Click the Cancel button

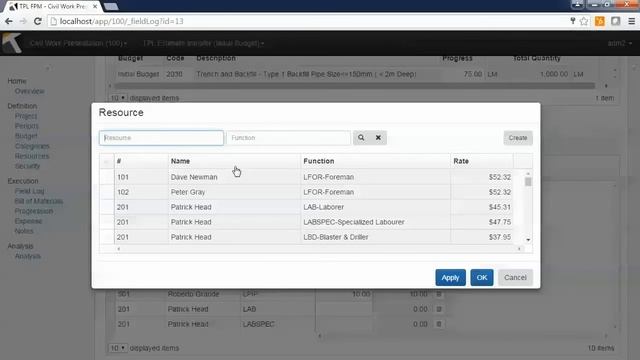(x=515, y=278)
